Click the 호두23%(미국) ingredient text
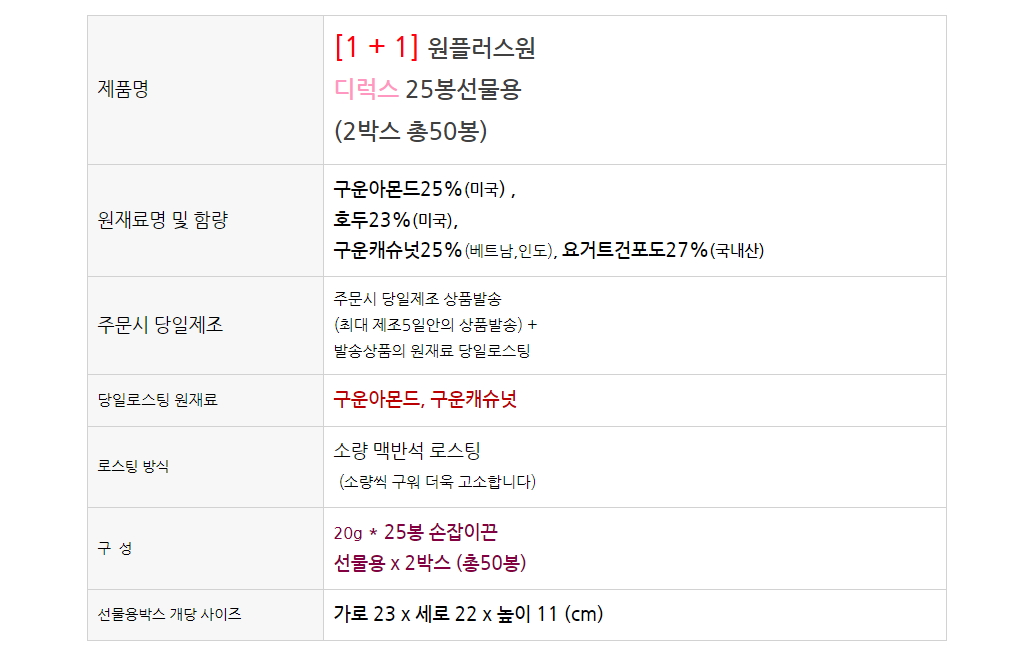The image size is (1032, 671). pyautogui.click(x=394, y=219)
